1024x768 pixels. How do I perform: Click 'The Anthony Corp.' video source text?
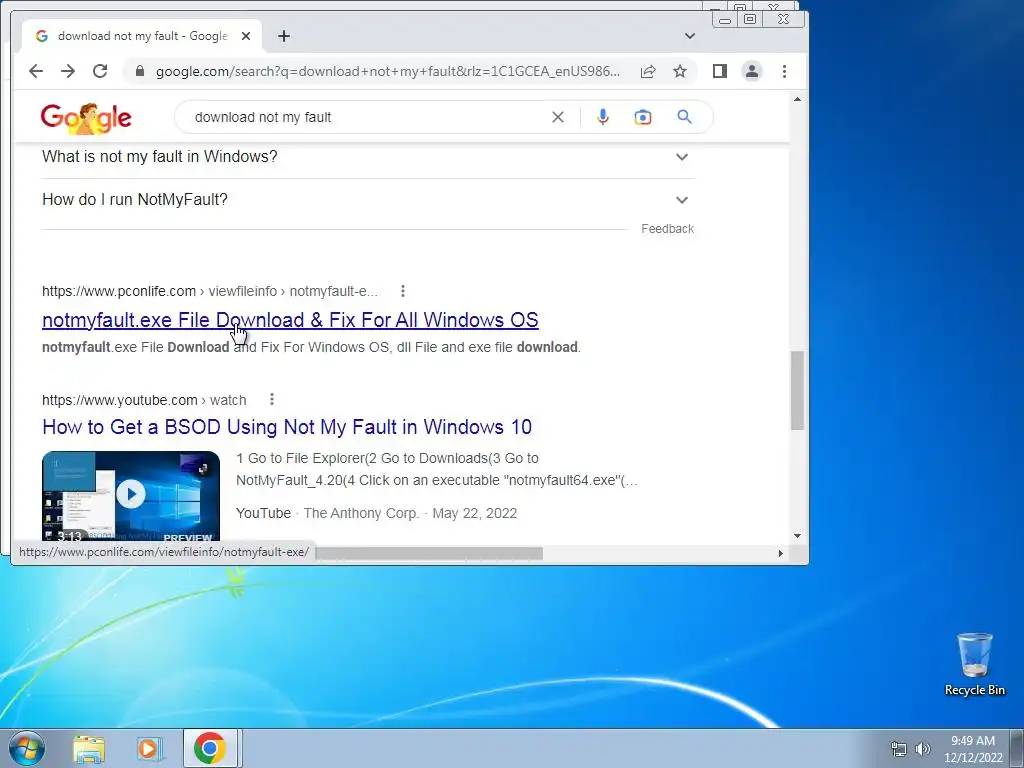[x=360, y=513]
